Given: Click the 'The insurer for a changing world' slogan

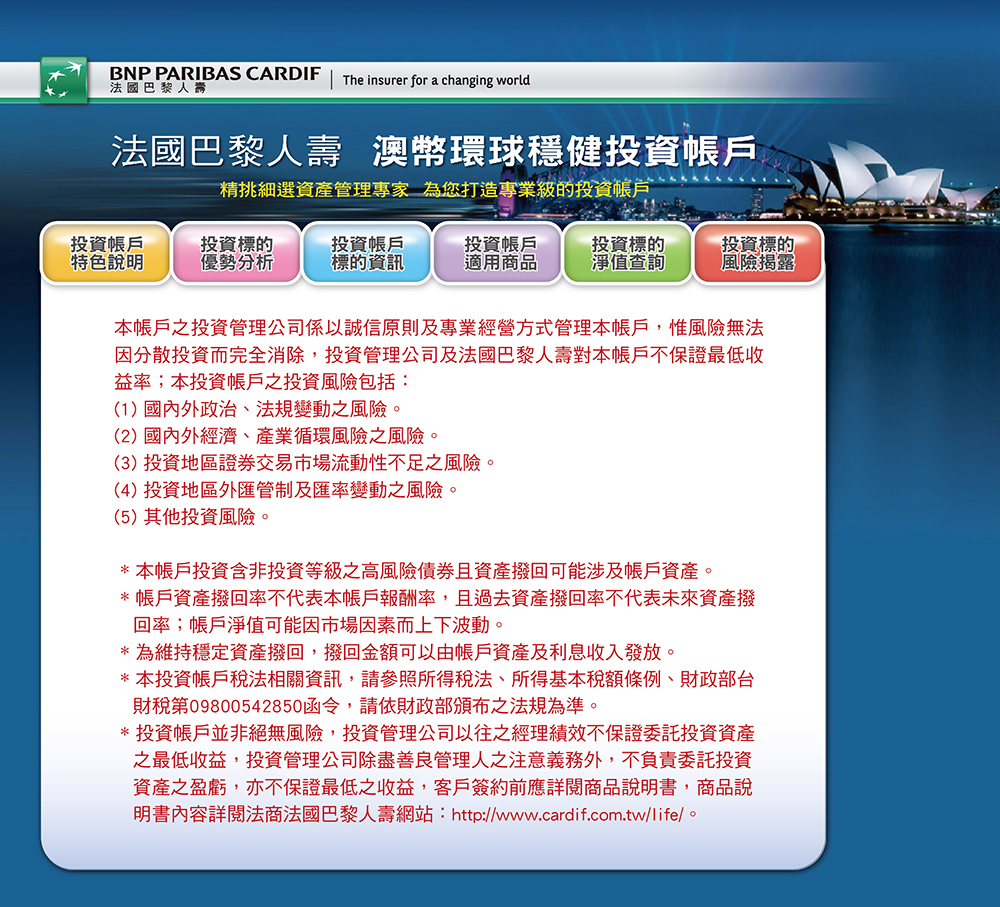Looking at the screenshot, I should point(436,80).
